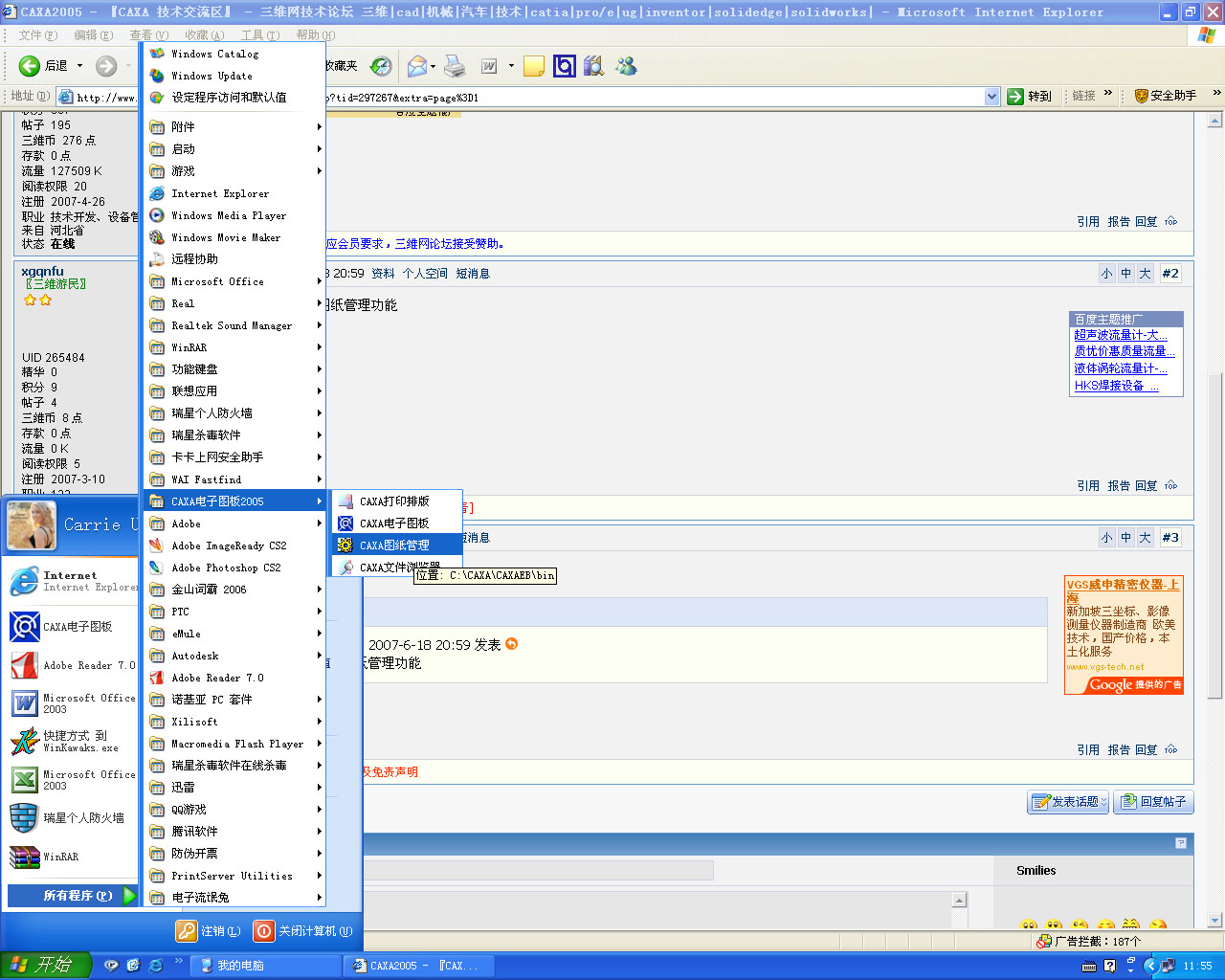This screenshot has height=980, width=1225.
Task: Launch WinKawaks.exe shortcut
Action: 71,742
